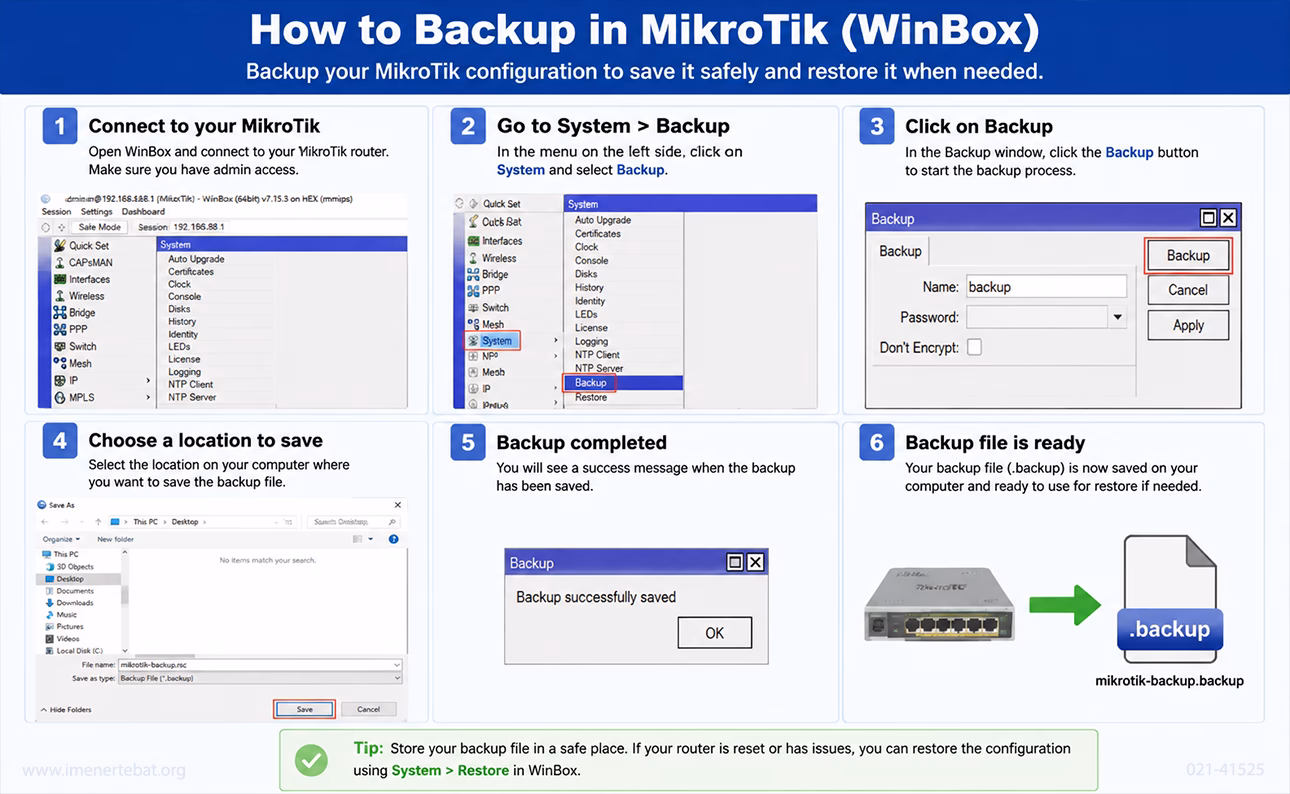
Task: Click the File name field in Save As
Action: coord(260,664)
